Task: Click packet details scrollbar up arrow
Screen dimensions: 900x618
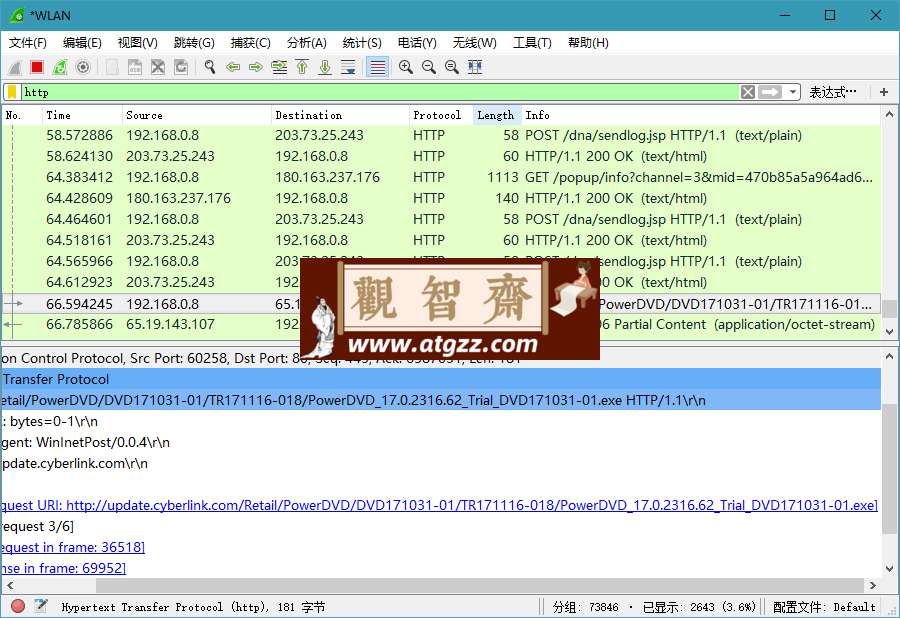Action: (889, 356)
